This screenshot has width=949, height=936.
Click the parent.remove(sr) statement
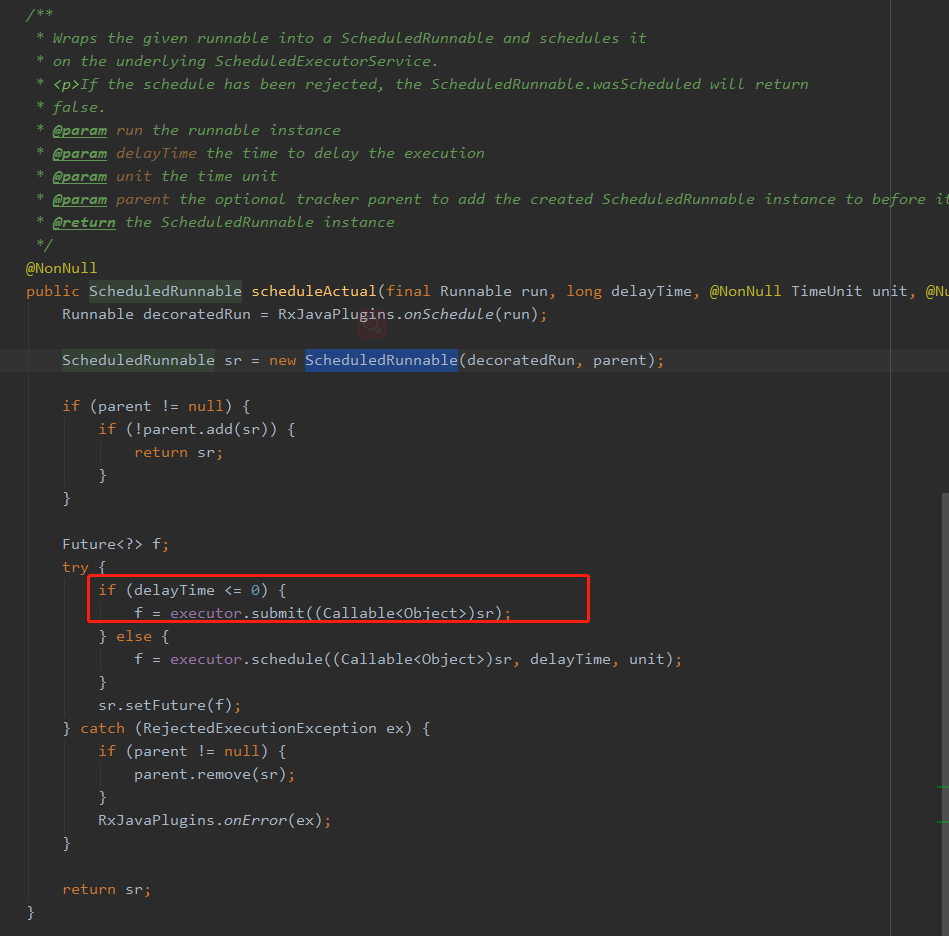214,774
